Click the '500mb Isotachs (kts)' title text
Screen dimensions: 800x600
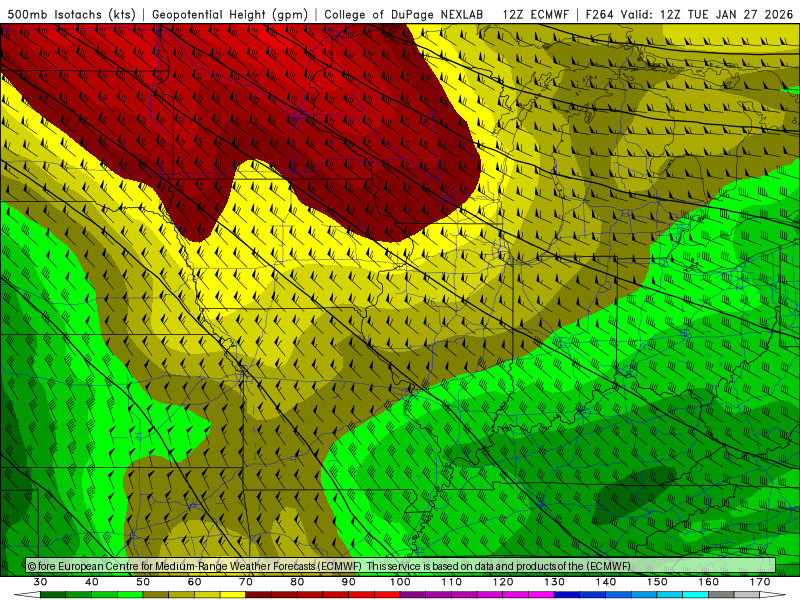pyautogui.click(x=72, y=14)
